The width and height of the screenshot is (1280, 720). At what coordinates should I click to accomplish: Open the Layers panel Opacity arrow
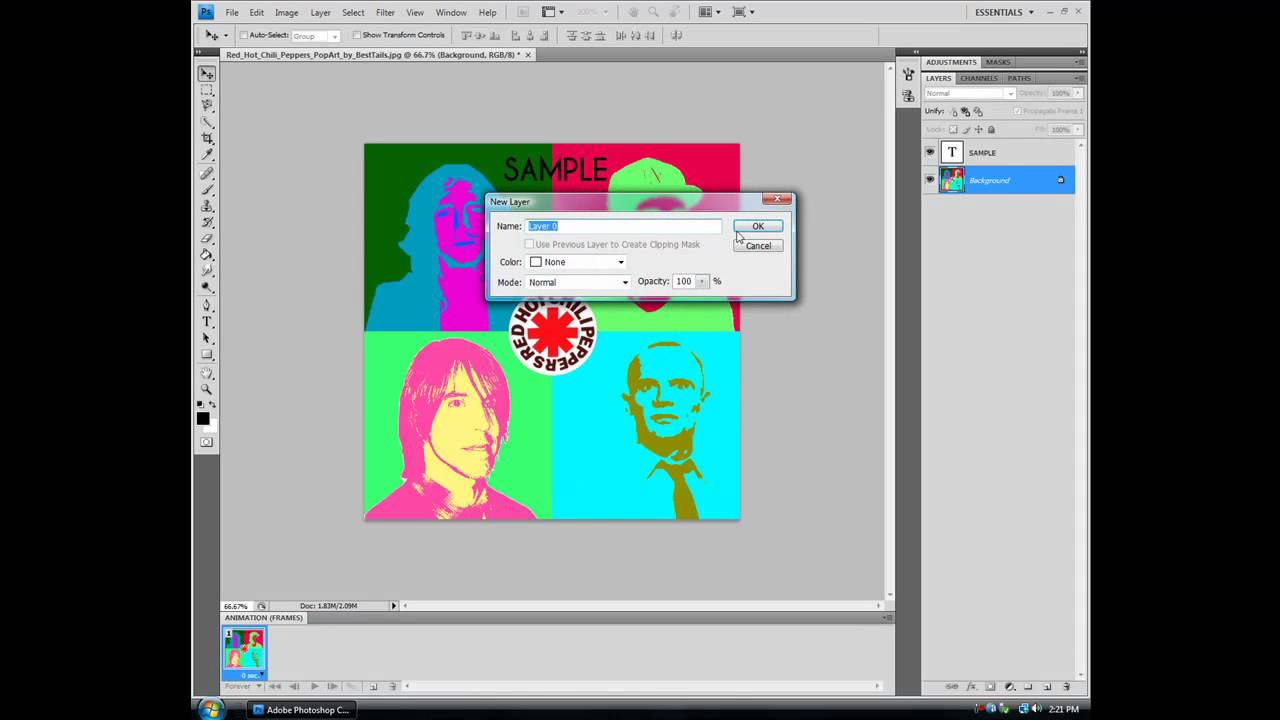pos(1078,93)
